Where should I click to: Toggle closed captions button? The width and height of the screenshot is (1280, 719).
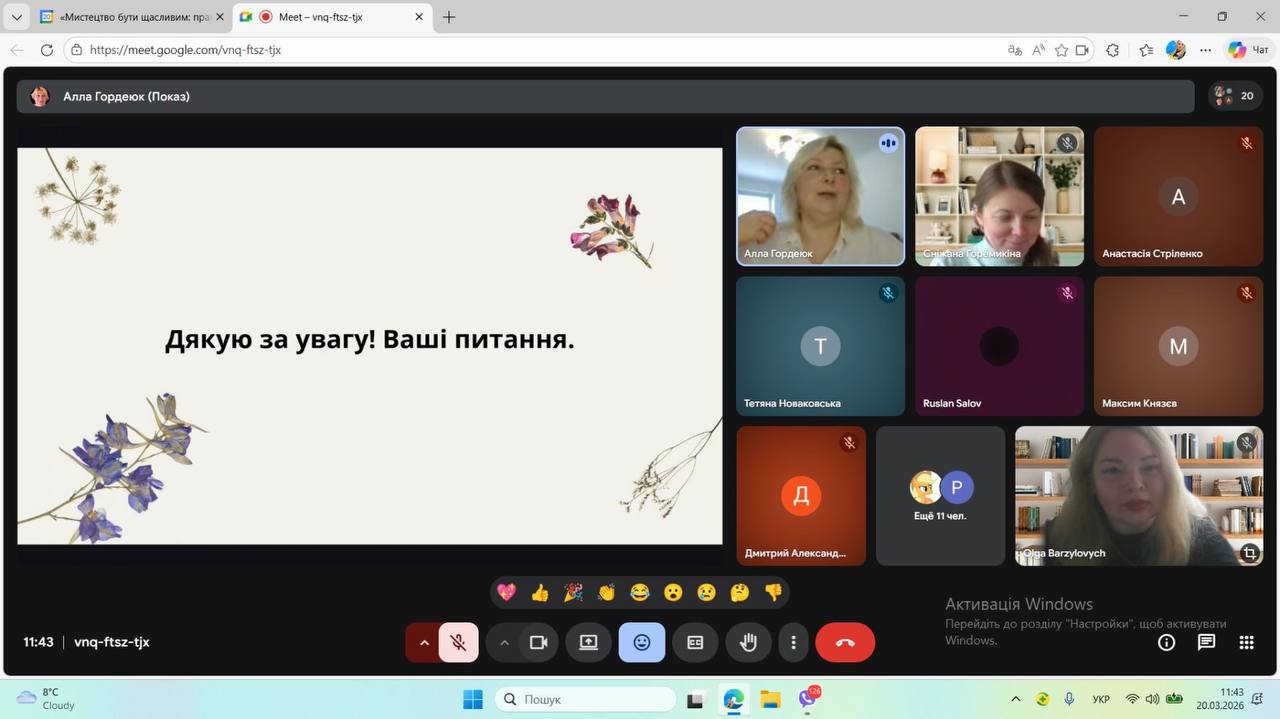point(695,643)
